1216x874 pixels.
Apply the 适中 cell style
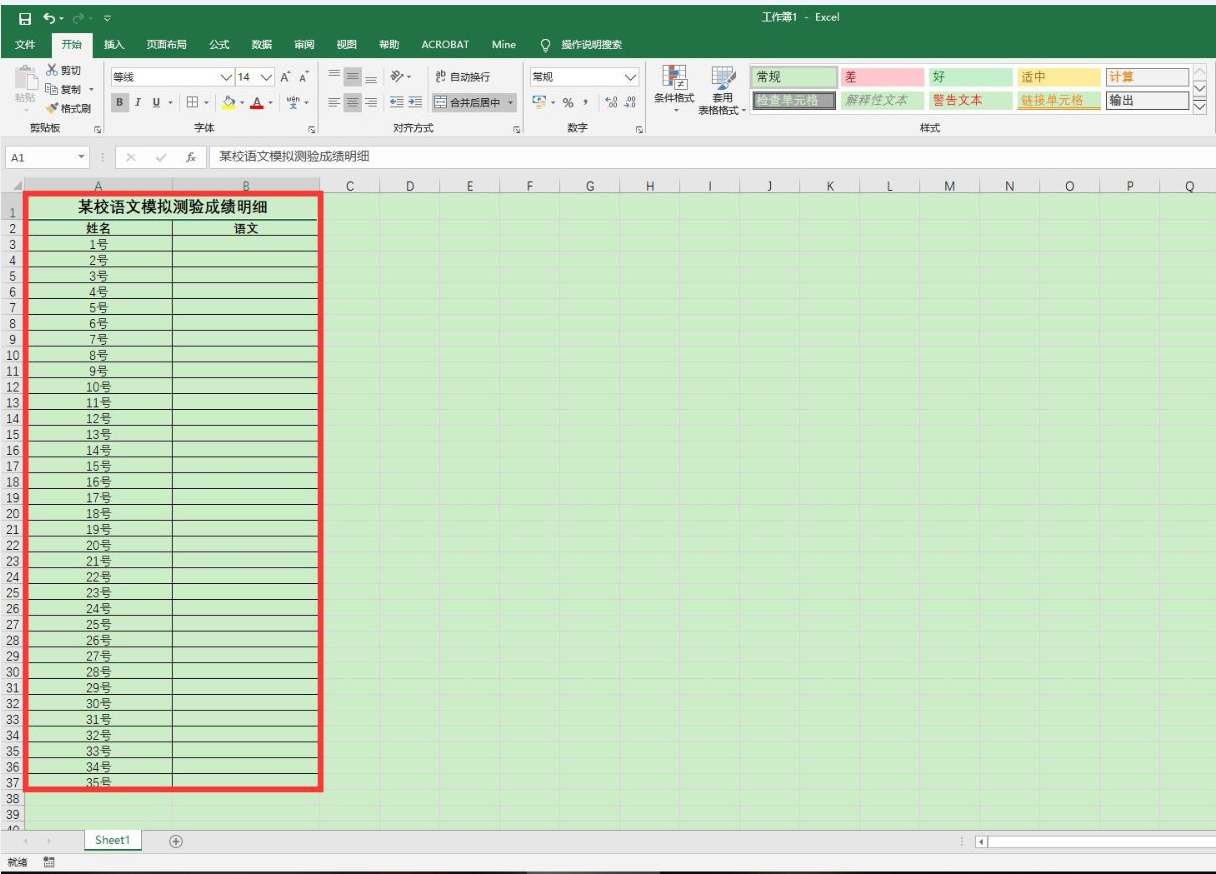(1057, 78)
